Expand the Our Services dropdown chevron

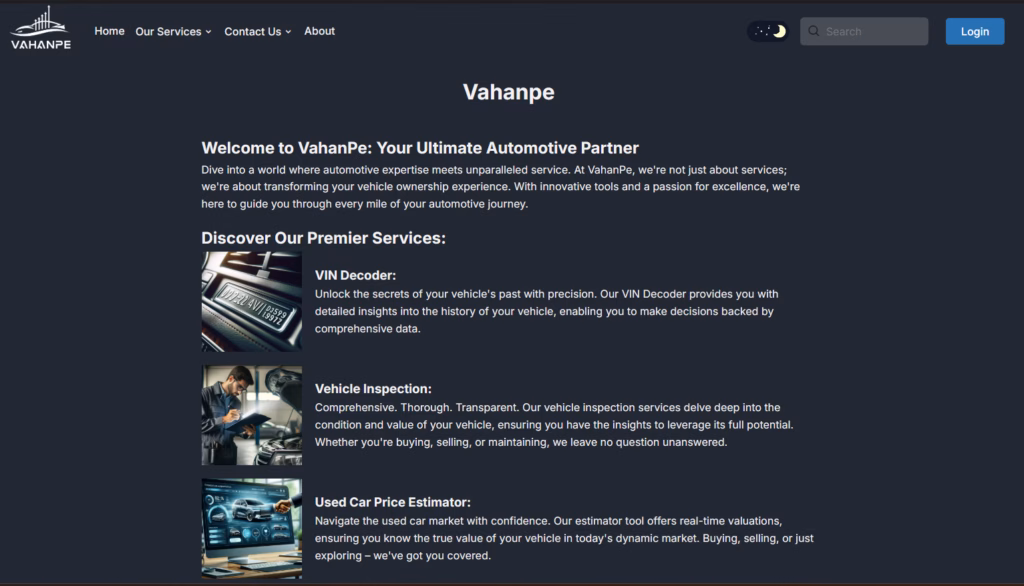coord(208,31)
